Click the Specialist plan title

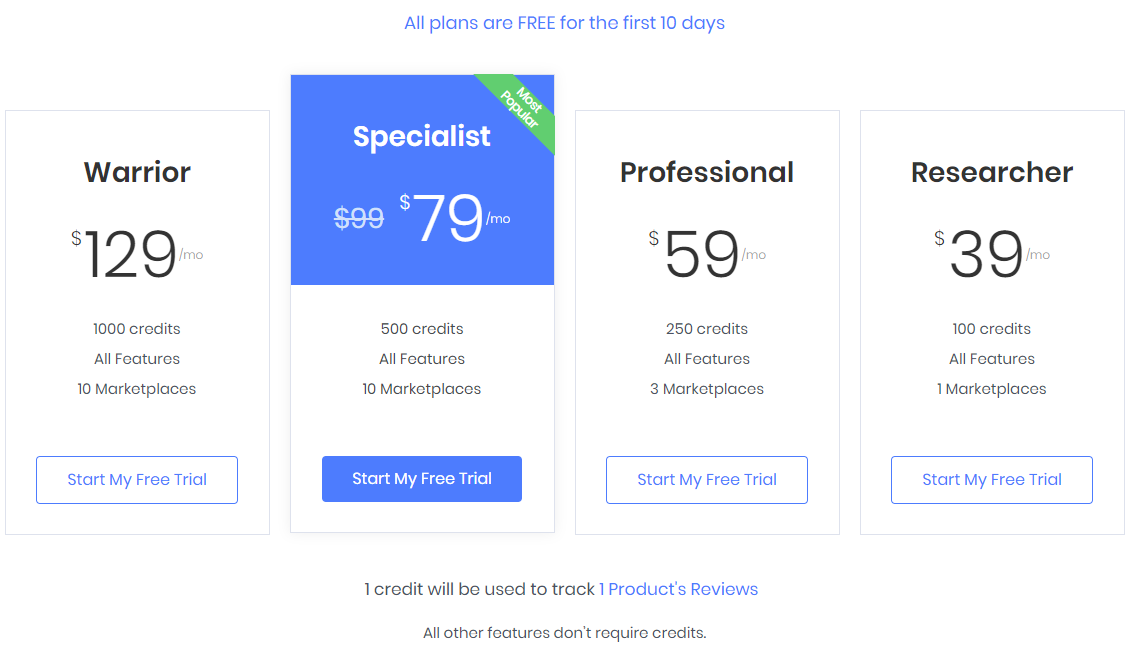(x=422, y=136)
